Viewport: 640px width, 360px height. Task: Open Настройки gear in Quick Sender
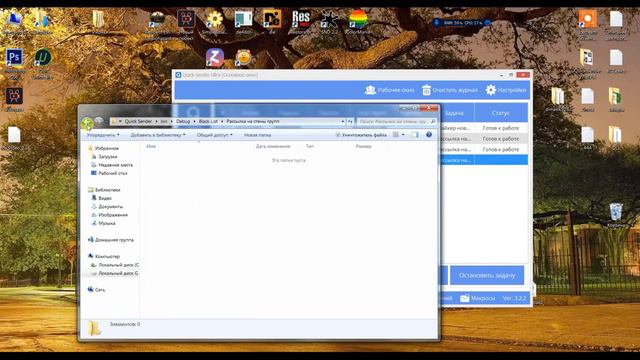tap(506, 90)
